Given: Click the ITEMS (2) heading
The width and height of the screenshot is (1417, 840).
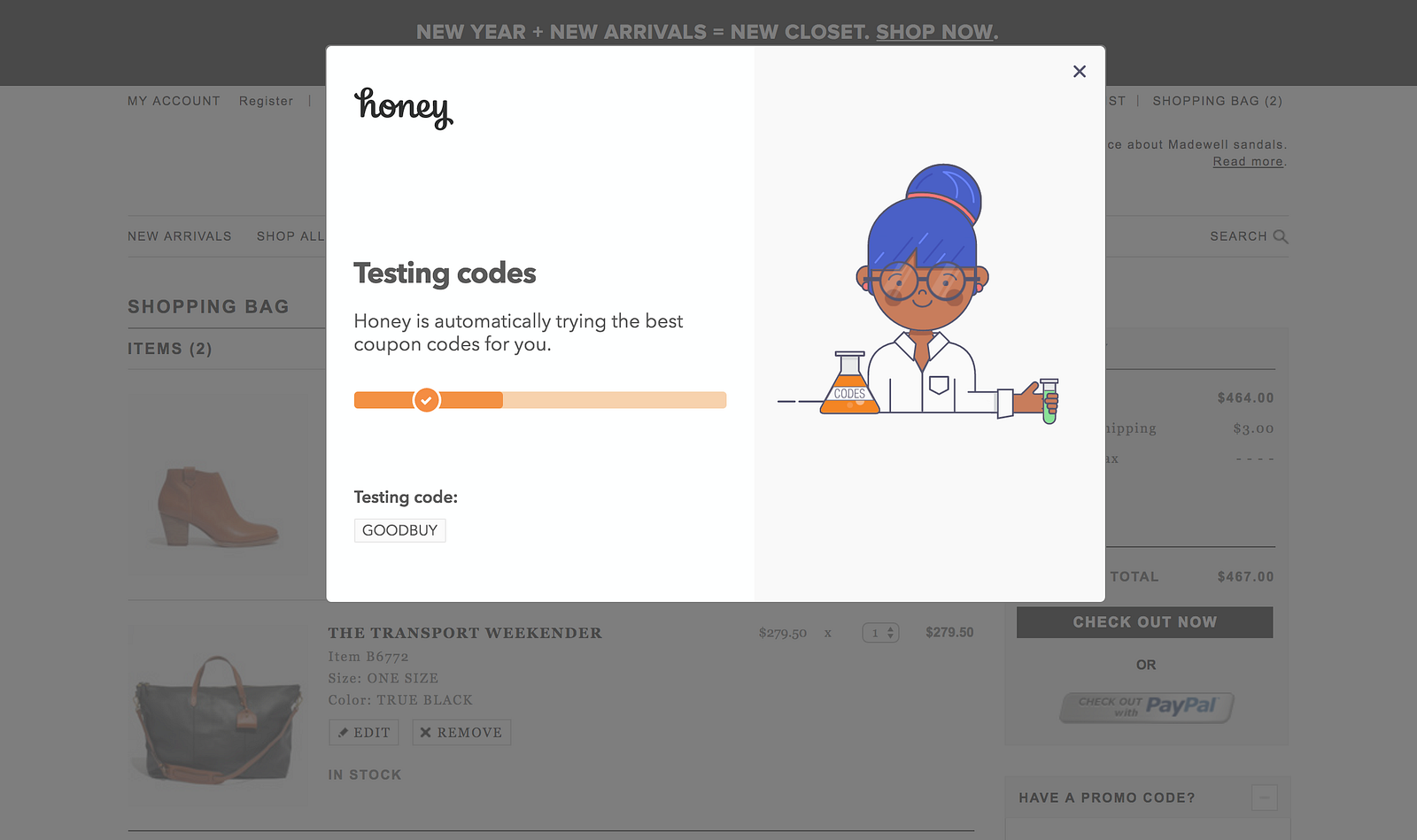Looking at the screenshot, I should [170, 349].
